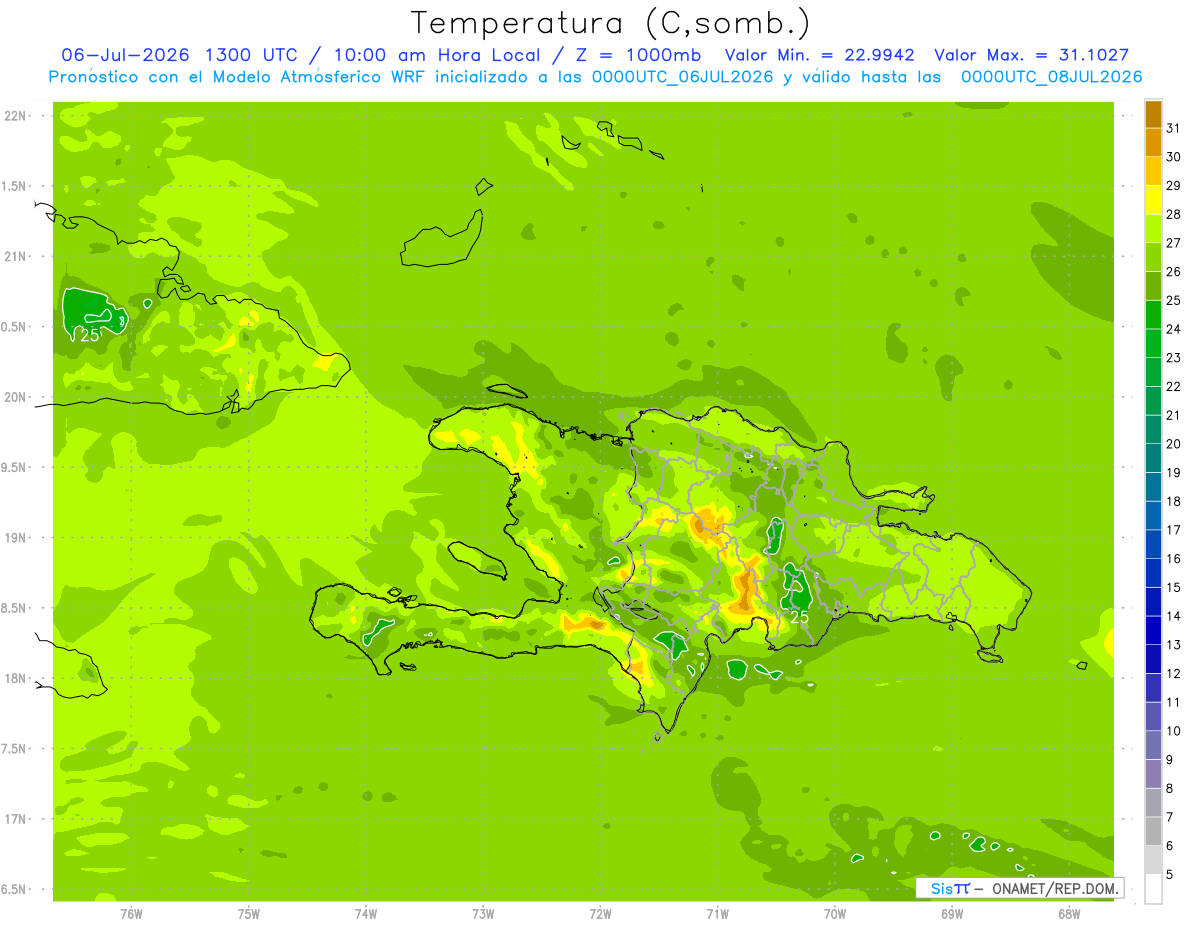The height and width of the screenshot is (927, 1200).
Task: Click the "28" legend value
Action: click(x=1174, y=214)
